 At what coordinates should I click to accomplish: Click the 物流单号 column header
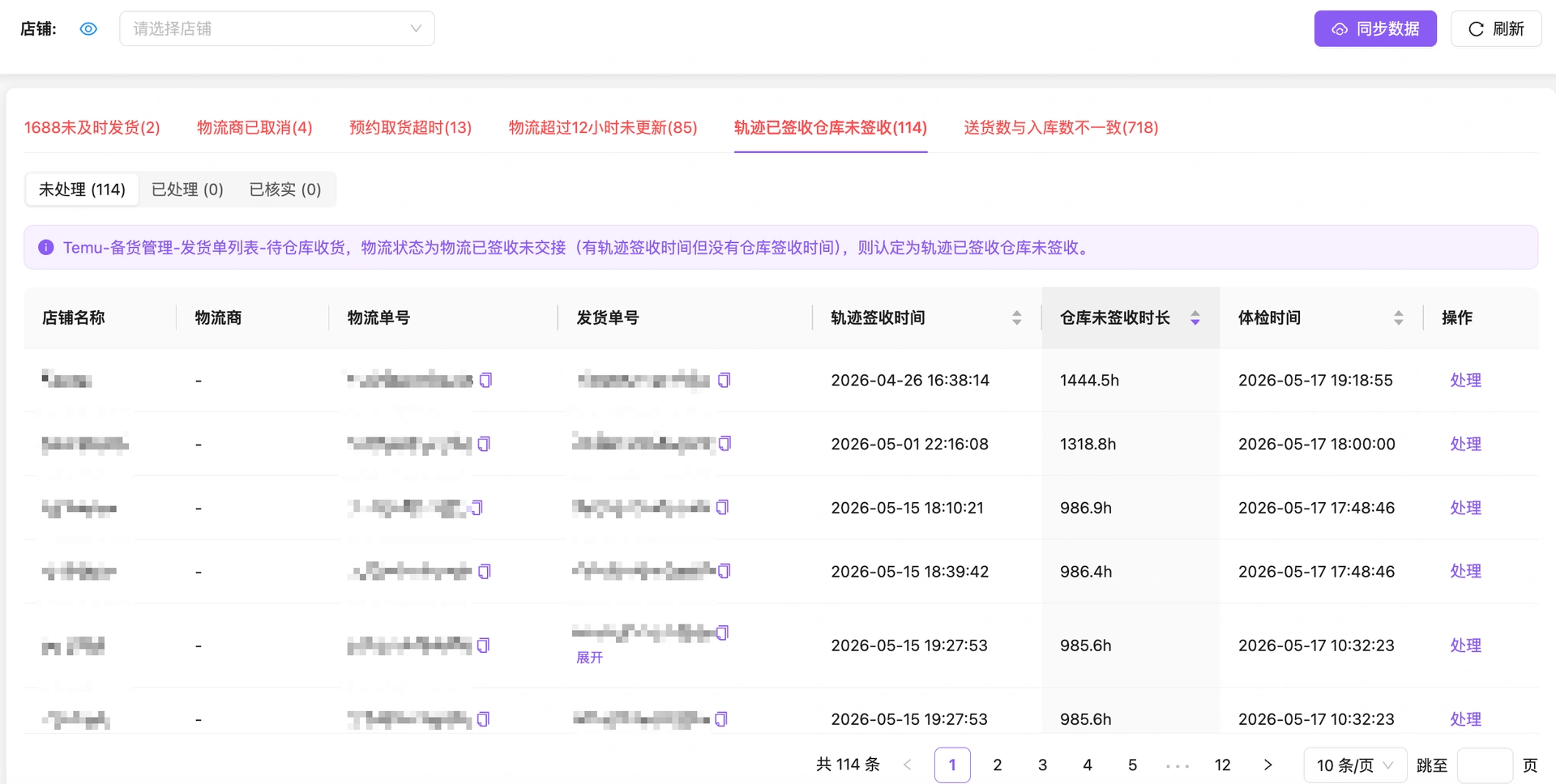pyautogui.click(x=378, y=318)
